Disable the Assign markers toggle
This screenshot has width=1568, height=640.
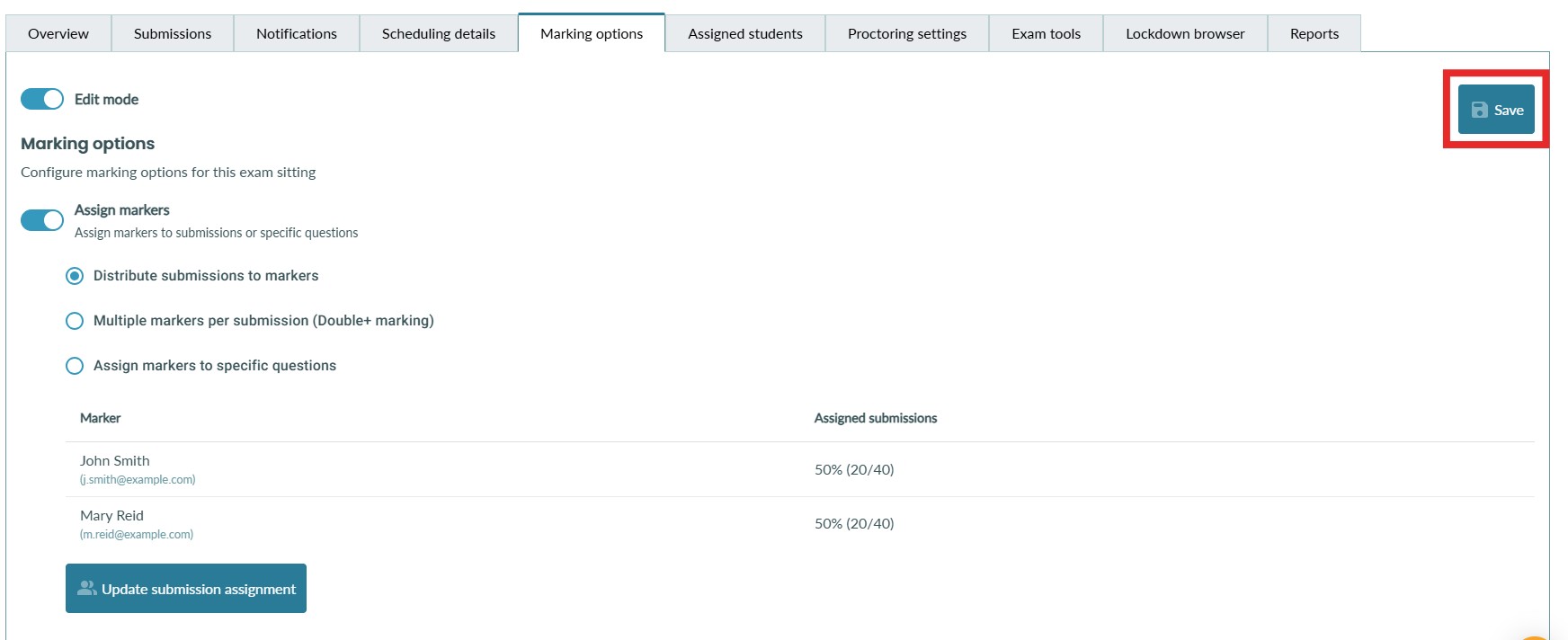pyautogui.click(x=42, y=220)
